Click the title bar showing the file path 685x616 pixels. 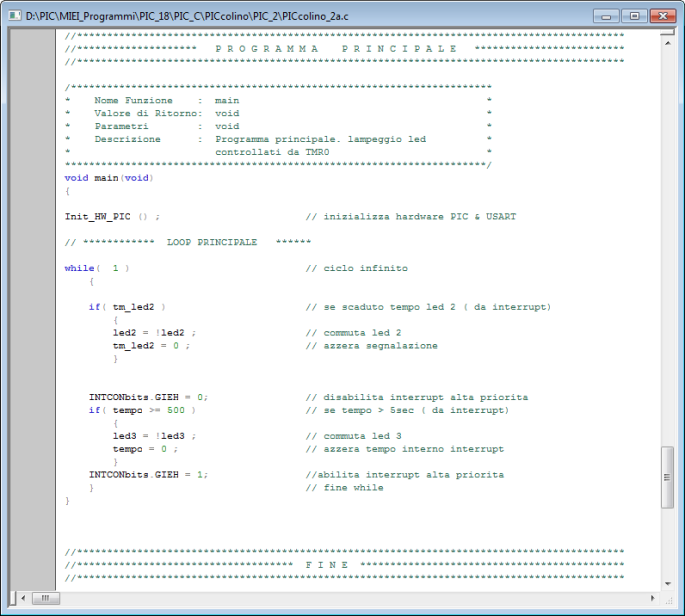click(300, 16)
